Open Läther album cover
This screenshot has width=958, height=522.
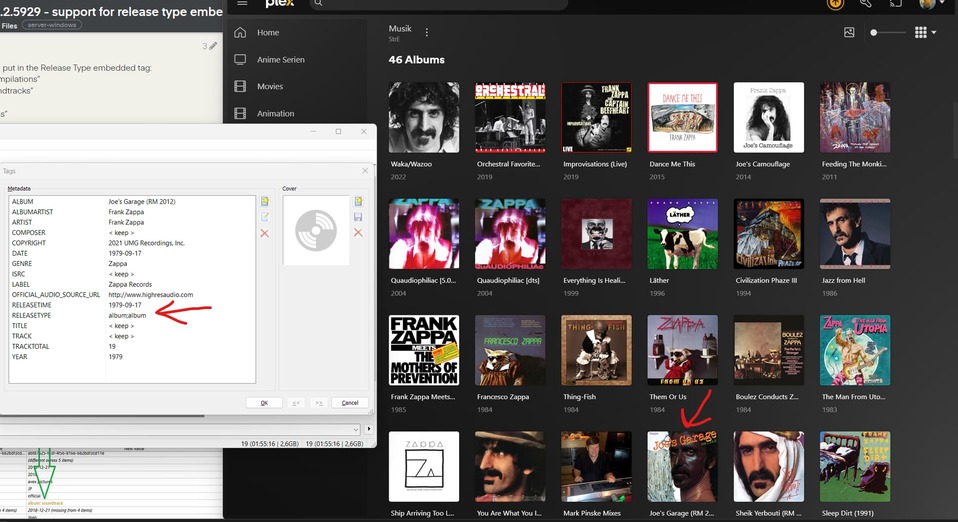pyautogui.click(x=682, y=233)
